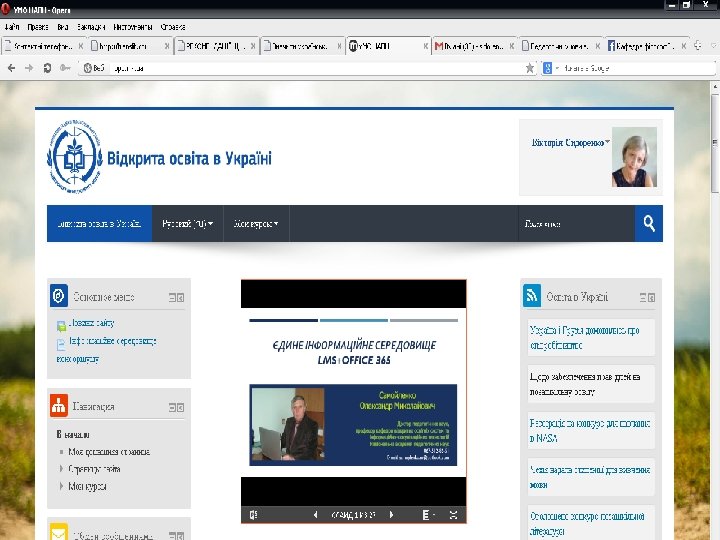Screen dimensions: 720x540
Task: Go to the previous slide
Action: [315, 515]
